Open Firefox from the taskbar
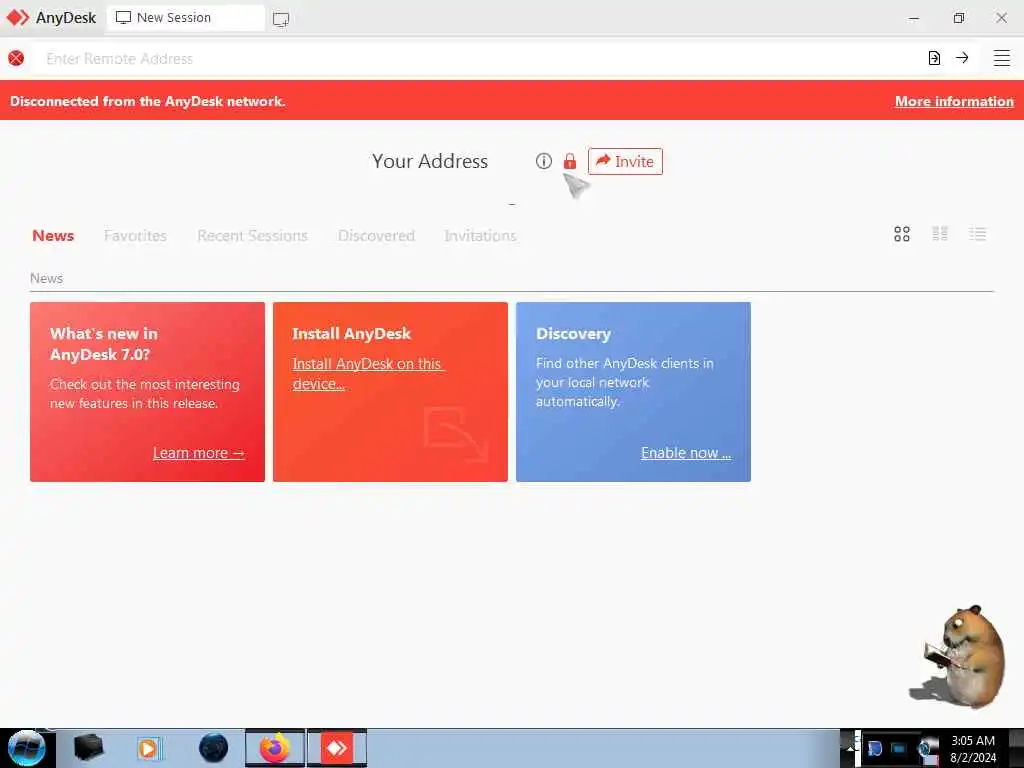 [x=275, y=748]
